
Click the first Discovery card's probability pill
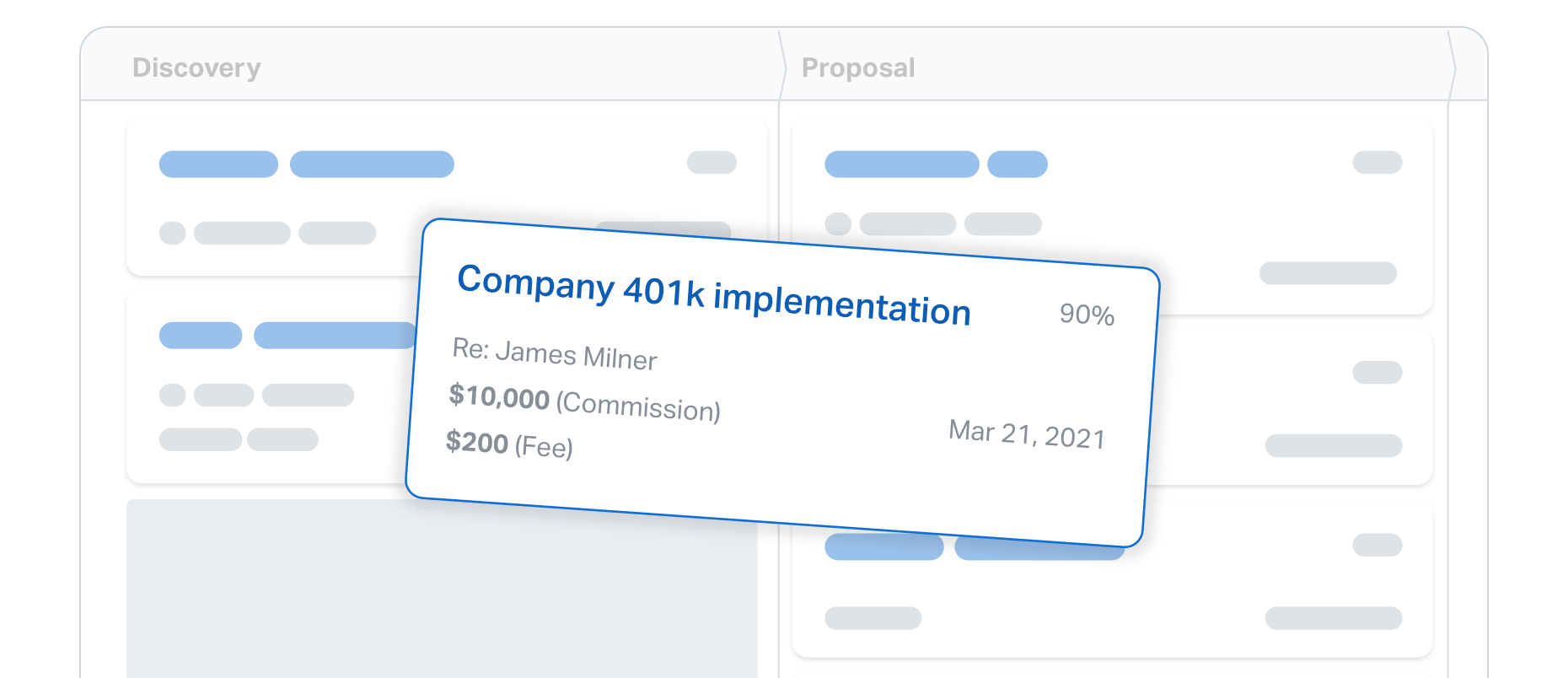[x=712, y=162]
